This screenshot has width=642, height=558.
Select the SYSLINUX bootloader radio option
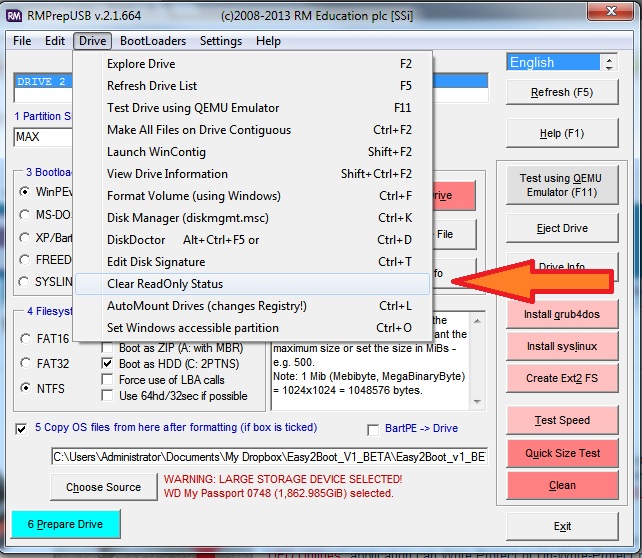24,282
